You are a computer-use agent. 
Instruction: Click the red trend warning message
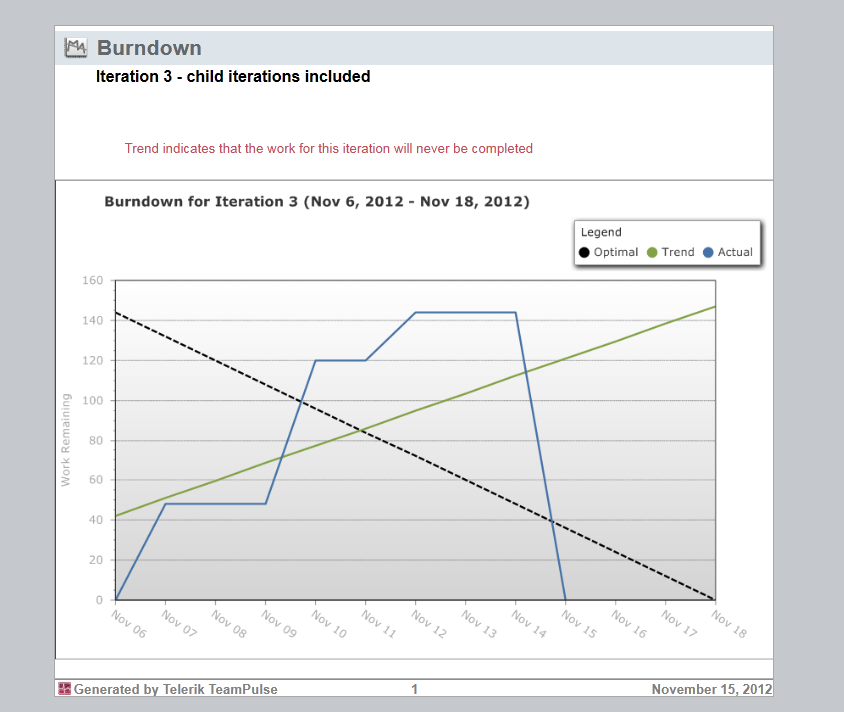(329, 149)
